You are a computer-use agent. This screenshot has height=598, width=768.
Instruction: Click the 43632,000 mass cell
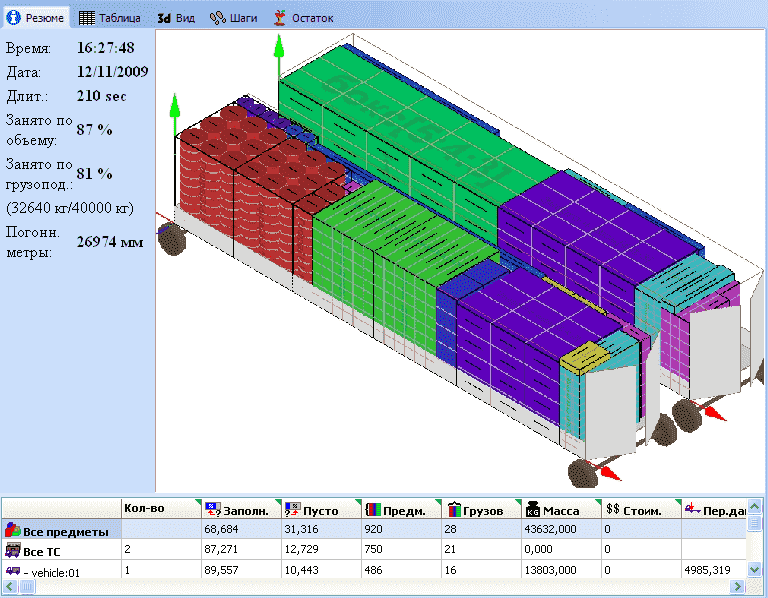[549, 529]
